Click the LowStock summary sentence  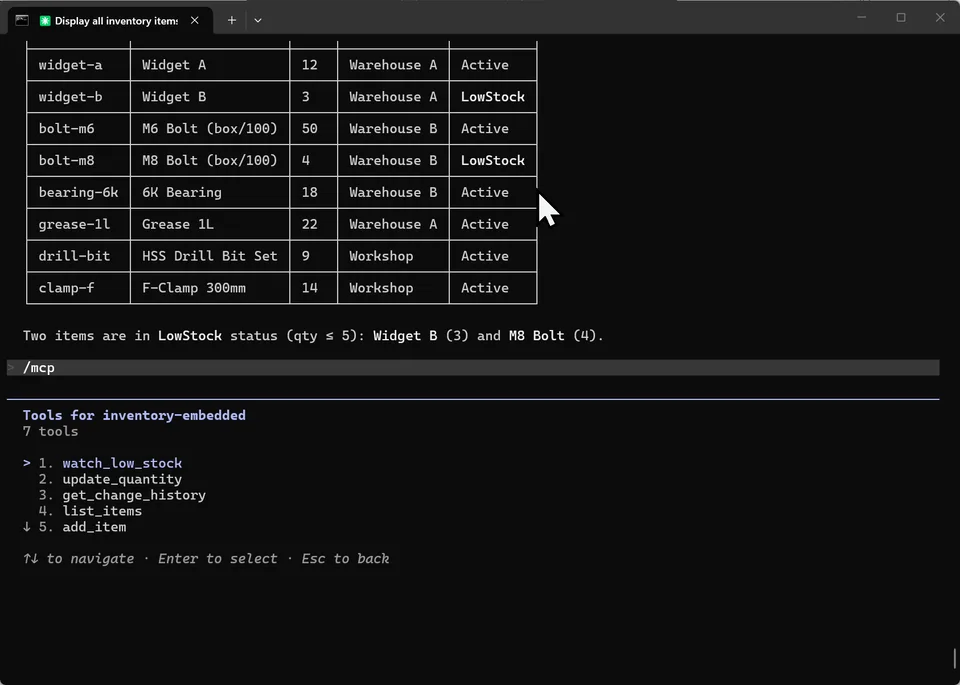[x=313, y=335]
